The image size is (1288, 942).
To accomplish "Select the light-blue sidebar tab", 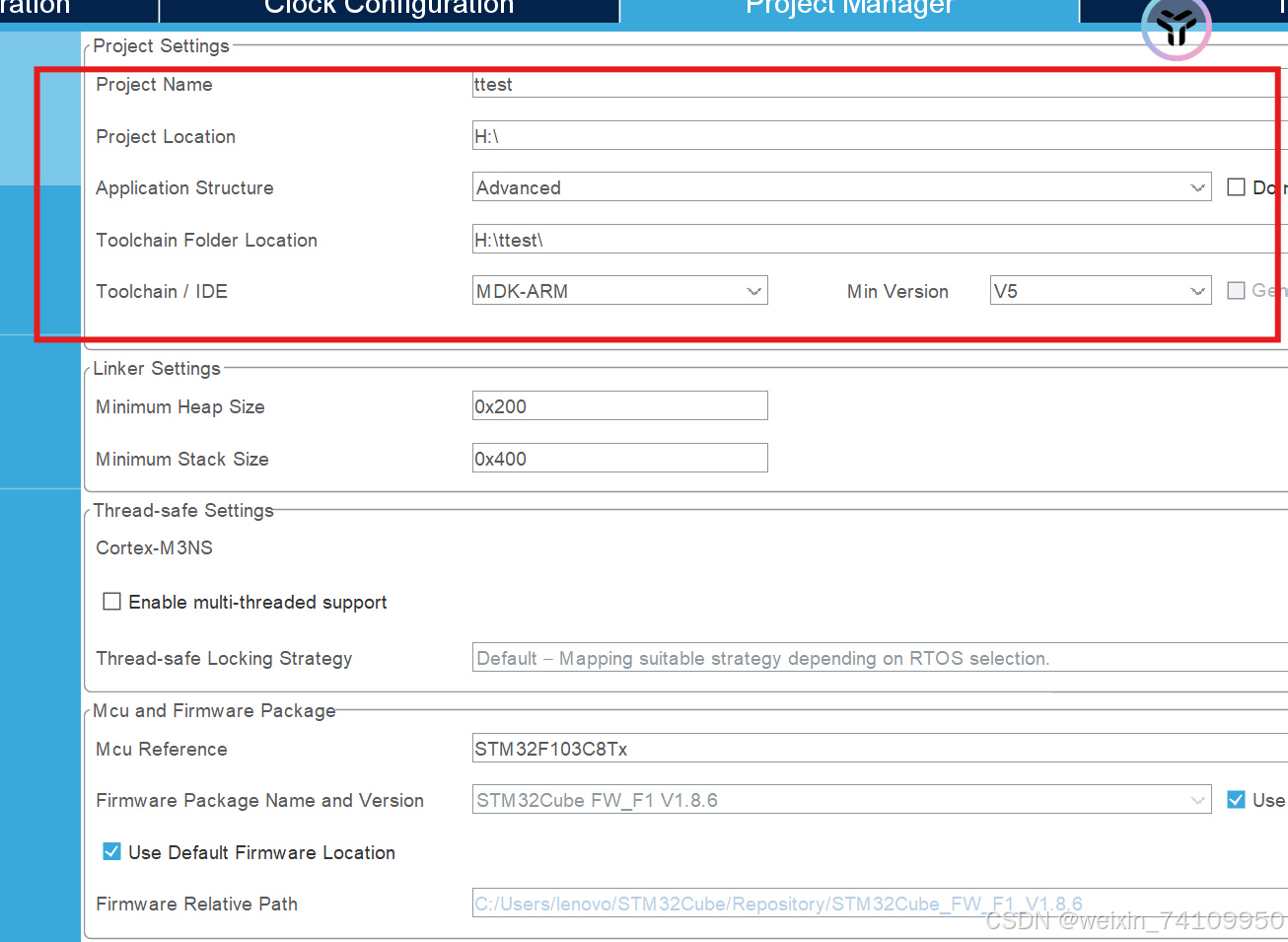I will pos(40,109).
